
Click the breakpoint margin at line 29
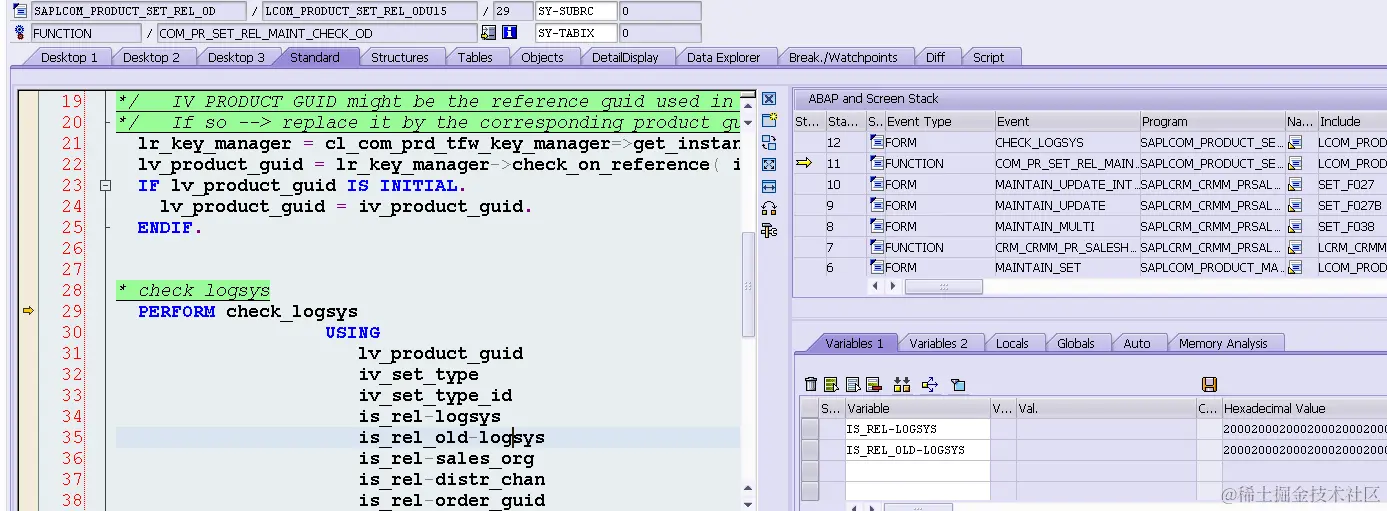point(28,311)
